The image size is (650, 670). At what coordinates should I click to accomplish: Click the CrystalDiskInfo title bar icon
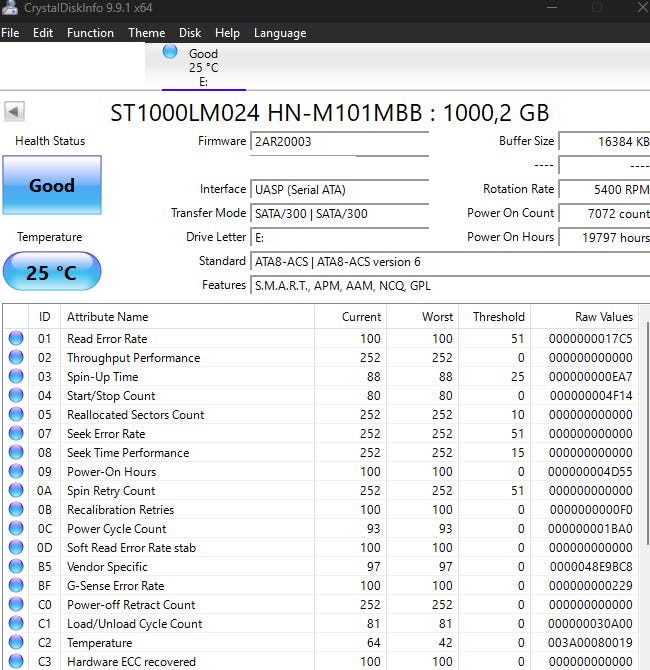[9, 8]
